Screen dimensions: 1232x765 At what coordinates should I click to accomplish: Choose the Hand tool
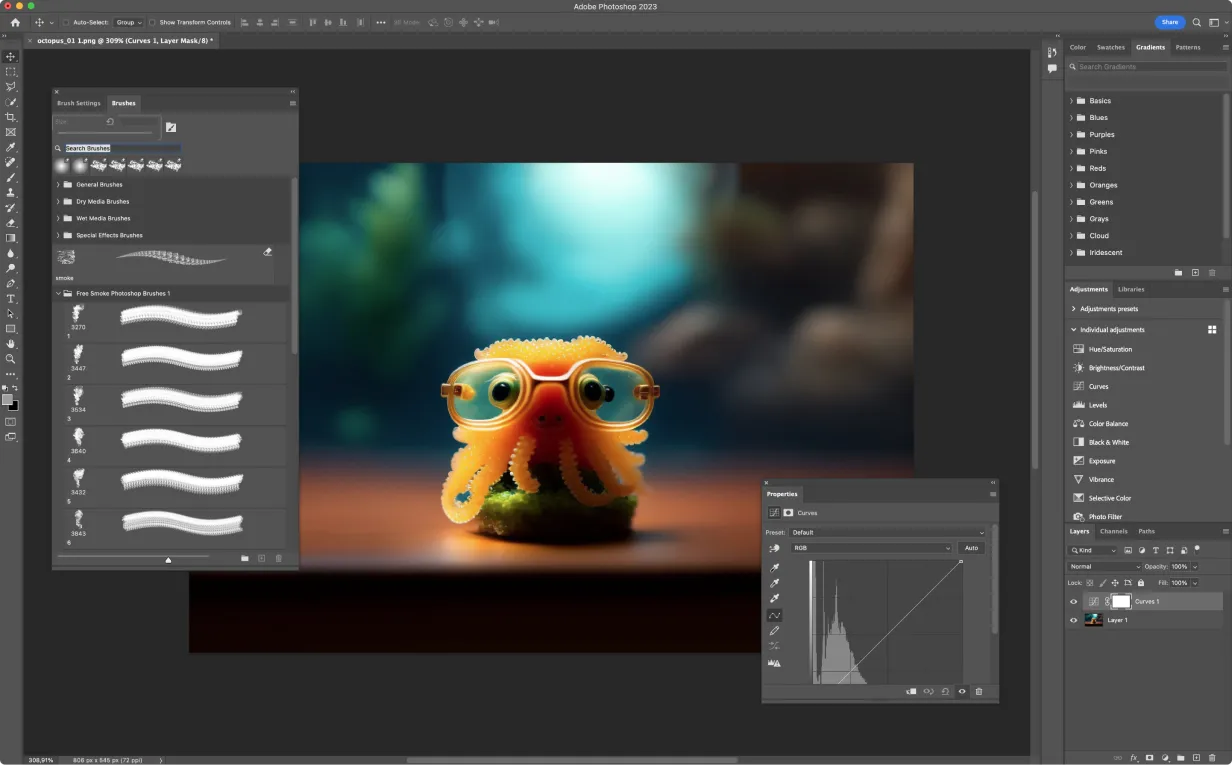point(11,343)
